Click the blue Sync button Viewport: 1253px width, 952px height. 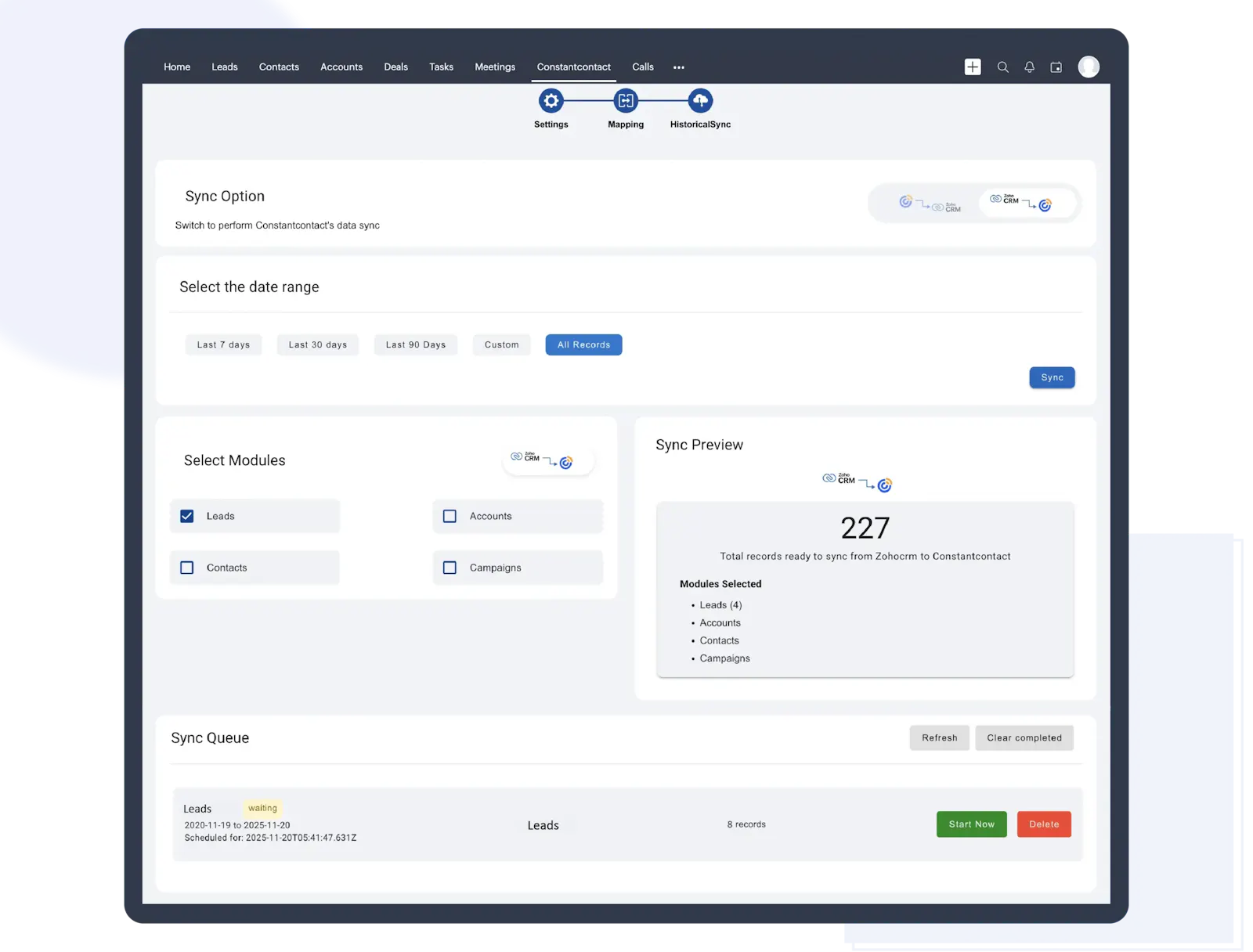point(1052,377)
